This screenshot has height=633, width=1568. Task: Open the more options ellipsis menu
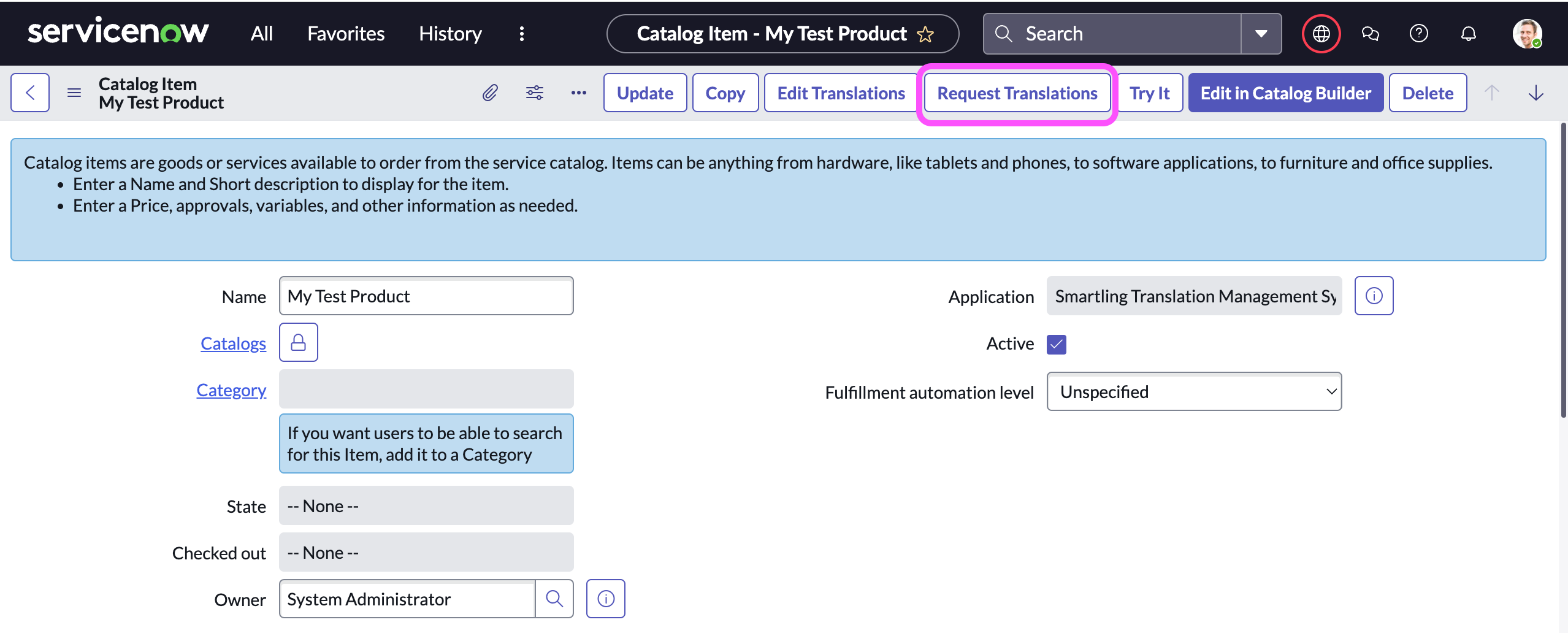point(578,93)
